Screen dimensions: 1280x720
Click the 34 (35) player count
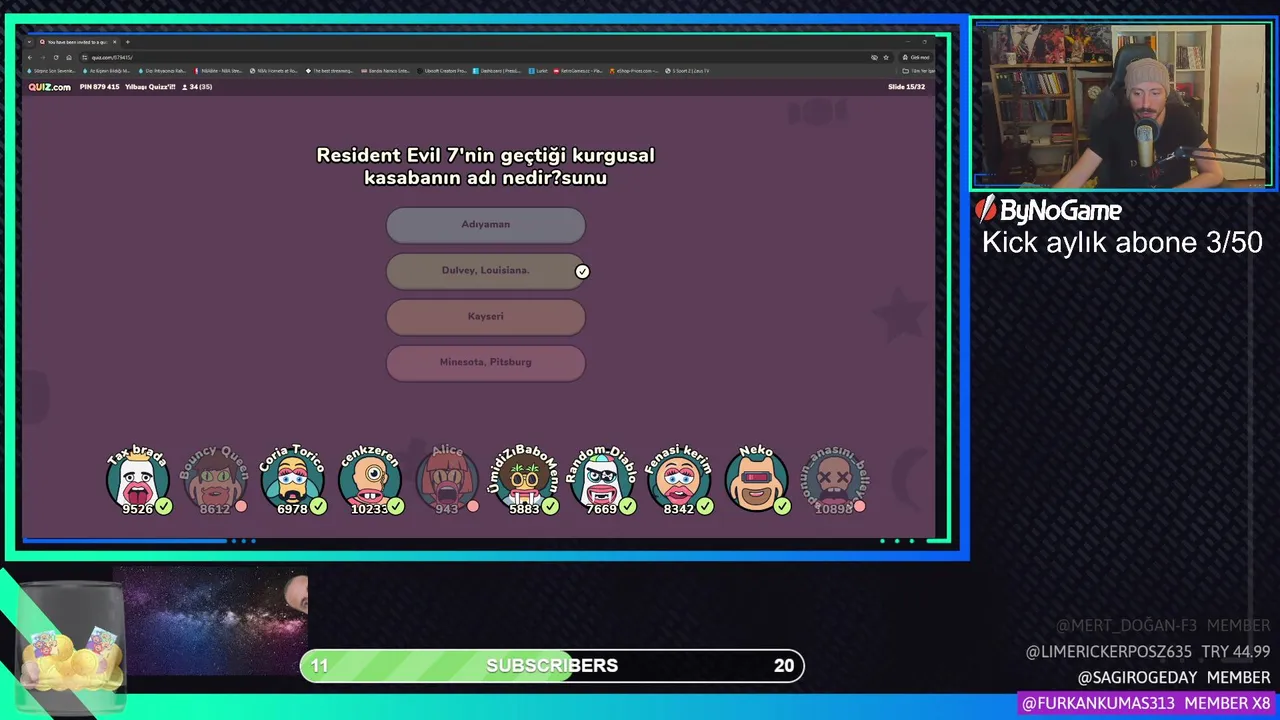(x=197, y=87)
